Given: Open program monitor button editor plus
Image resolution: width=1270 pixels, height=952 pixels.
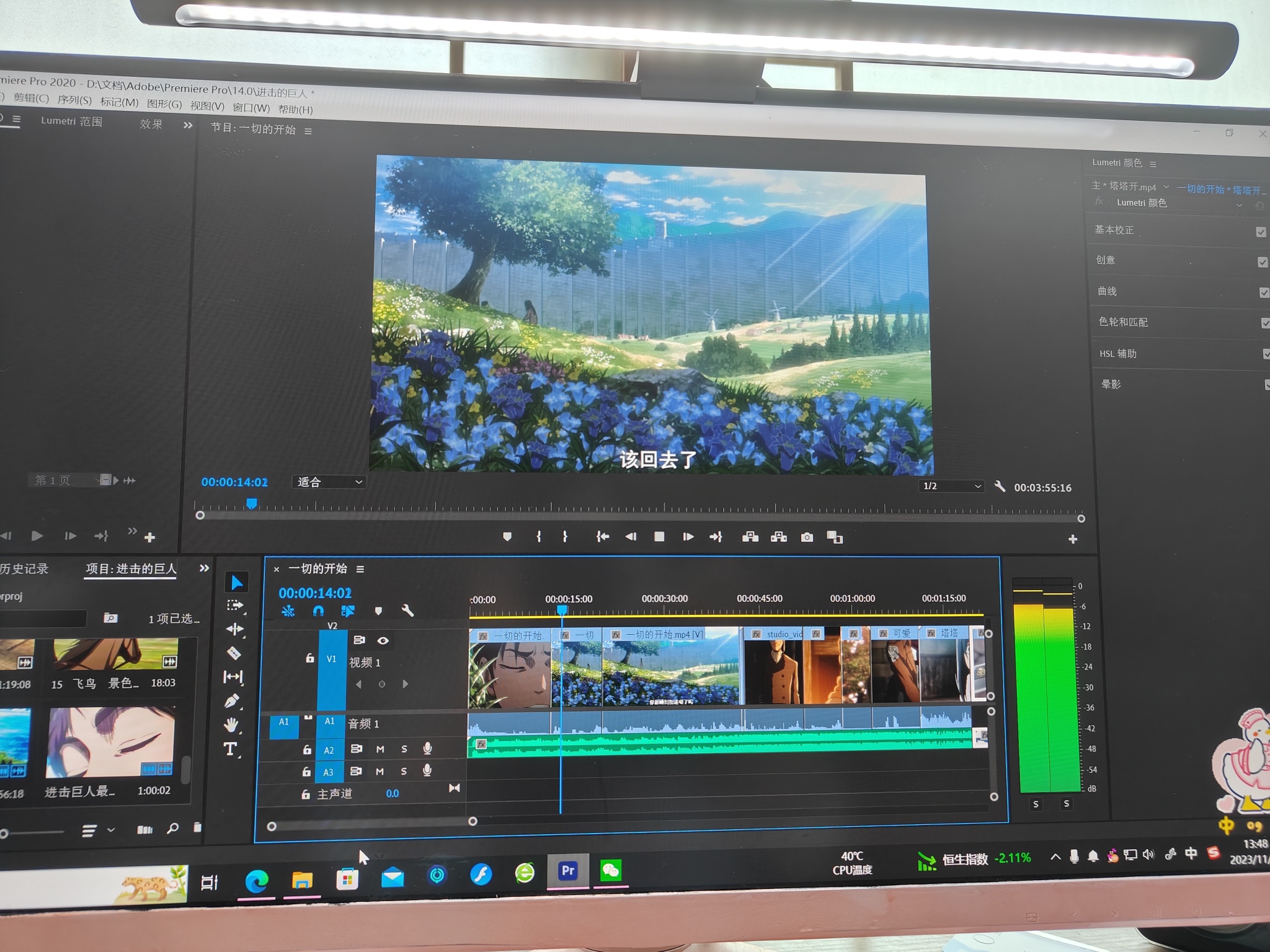Looking at the screenshot, I should [1073, 540].
